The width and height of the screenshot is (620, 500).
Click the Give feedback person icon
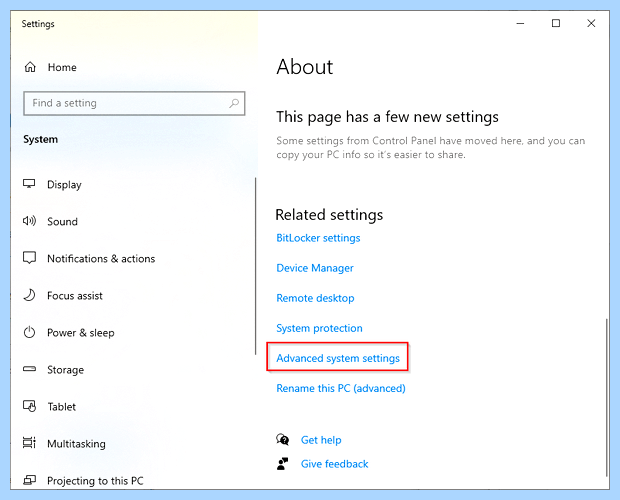(282, 464)
